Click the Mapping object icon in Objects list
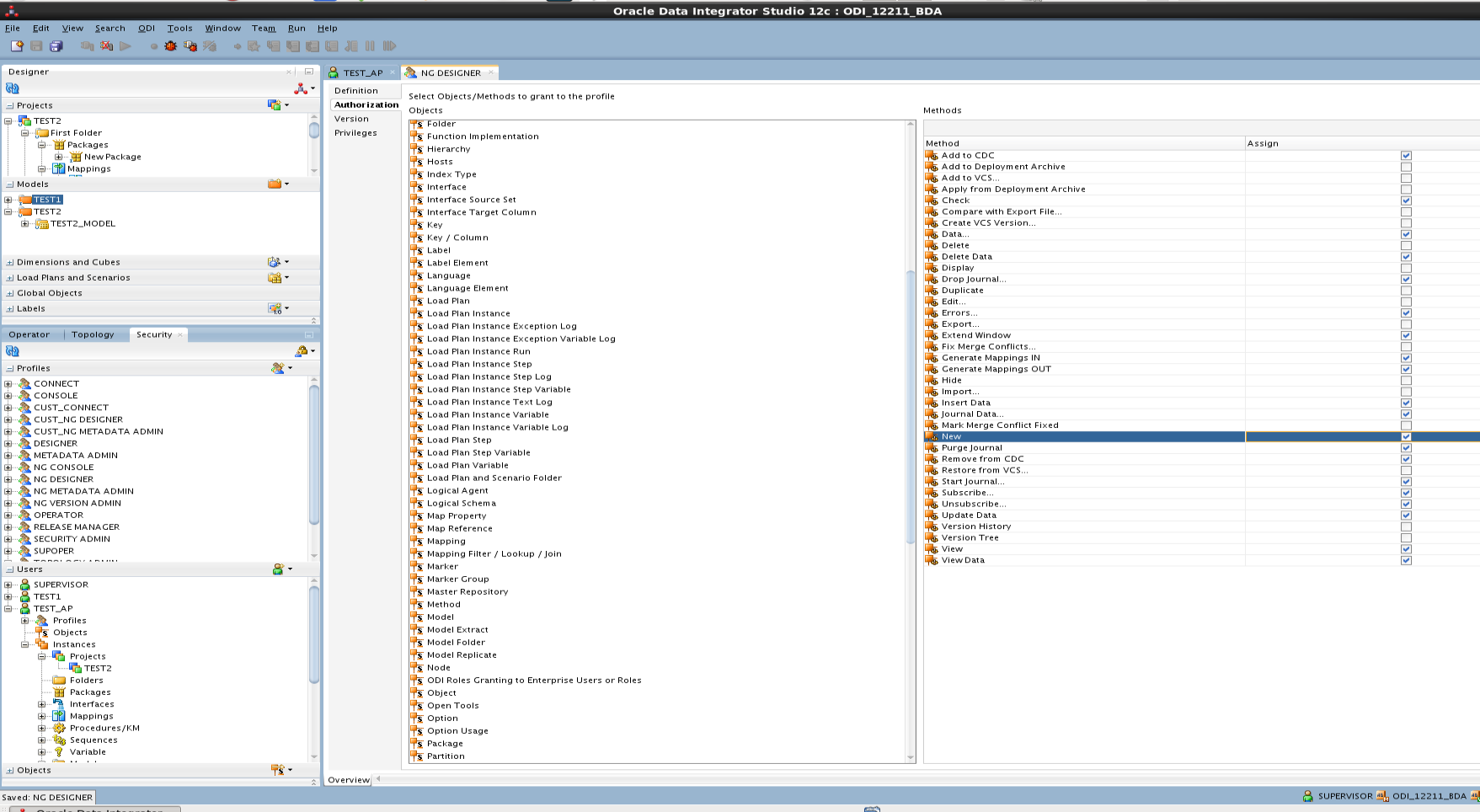Screen dimensions: 1480x812 [416, 542]
